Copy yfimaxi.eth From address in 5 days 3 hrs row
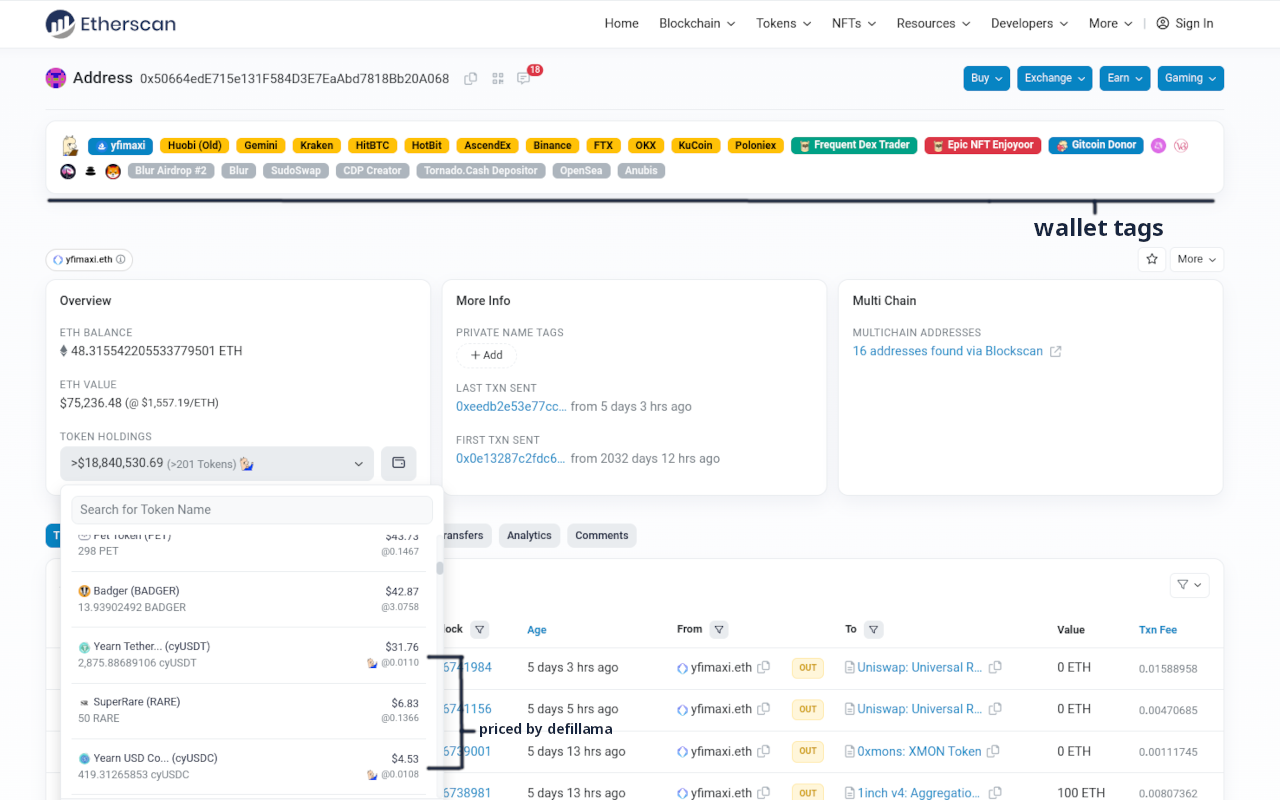The height and width of the screenshot is (800, 1280). coord(764,667)
